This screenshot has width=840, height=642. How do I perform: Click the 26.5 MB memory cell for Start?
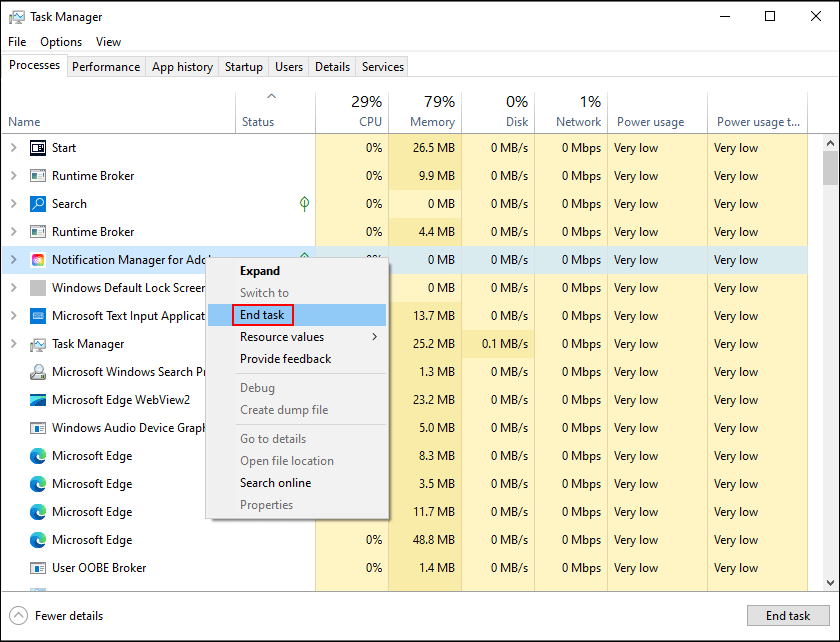pyautogui.click(x=425, y=148)
